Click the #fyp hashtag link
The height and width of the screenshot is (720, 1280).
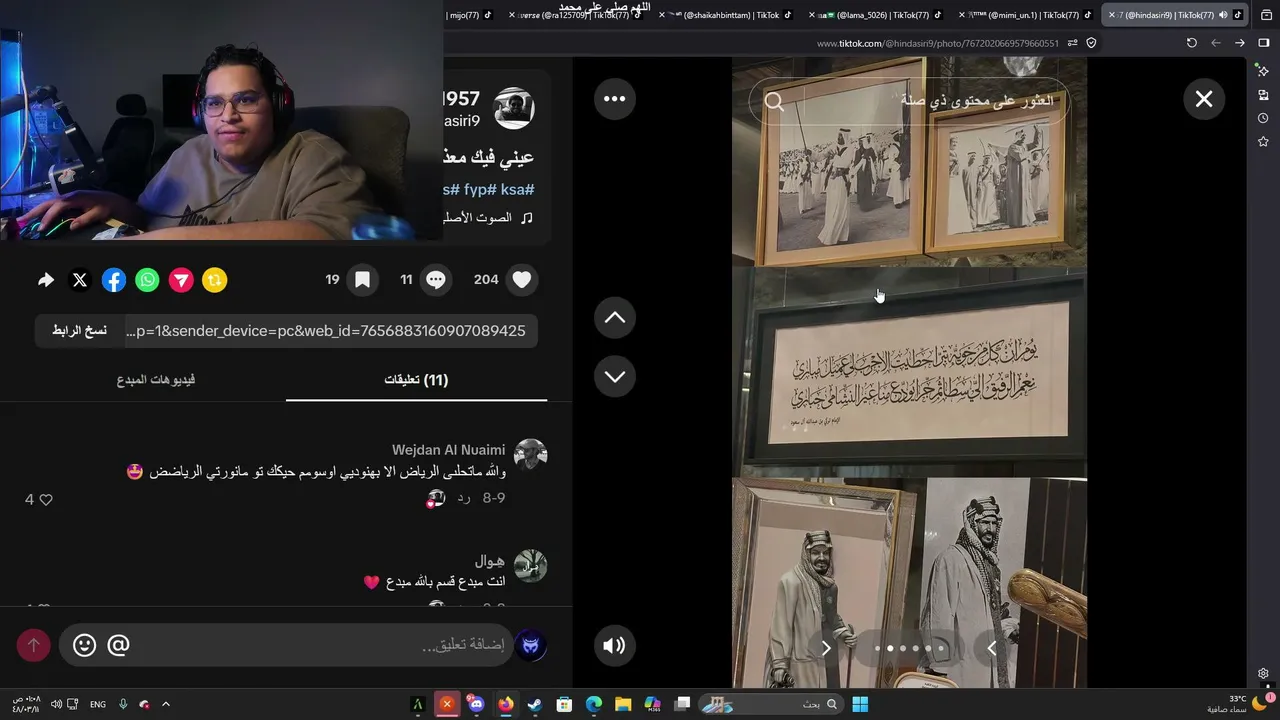[480, 190]
